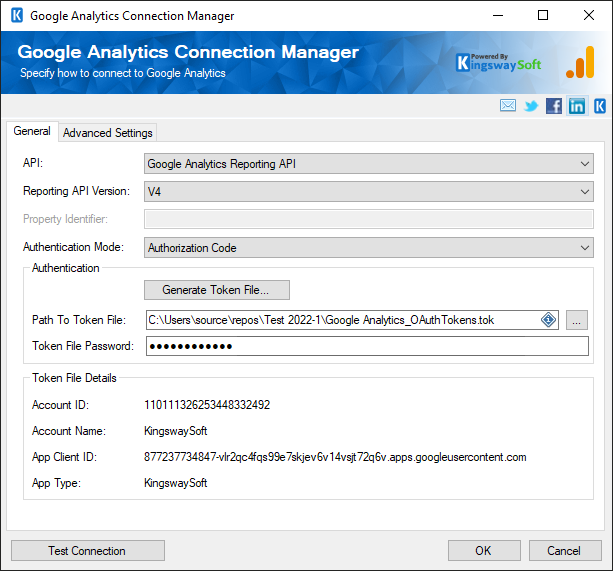Click the Account Name value KingswaySoft
This screenshot has width=613, height=571.
point(176,431)
